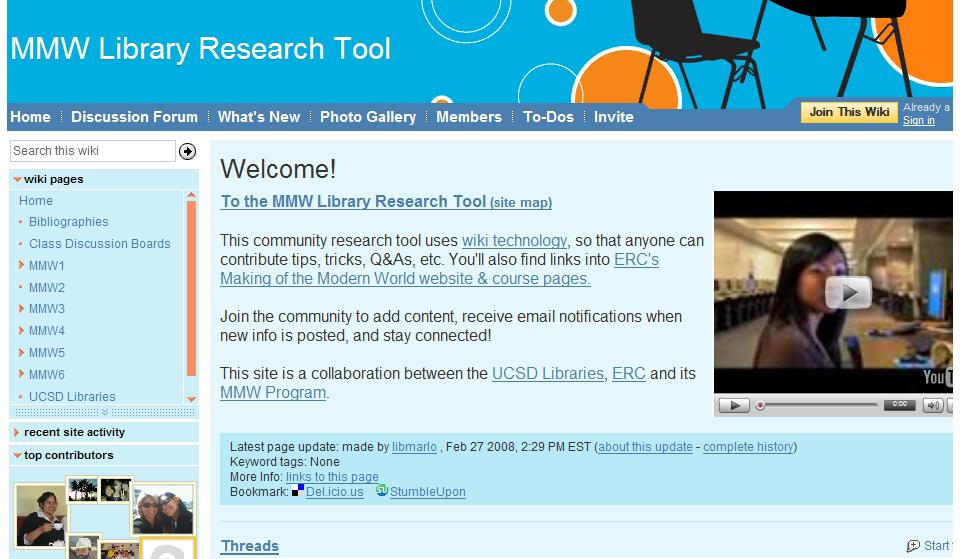The height and width of the screenshot is (559, 965).
Task: Expand the recent site activity section
Action: [17, 432]
